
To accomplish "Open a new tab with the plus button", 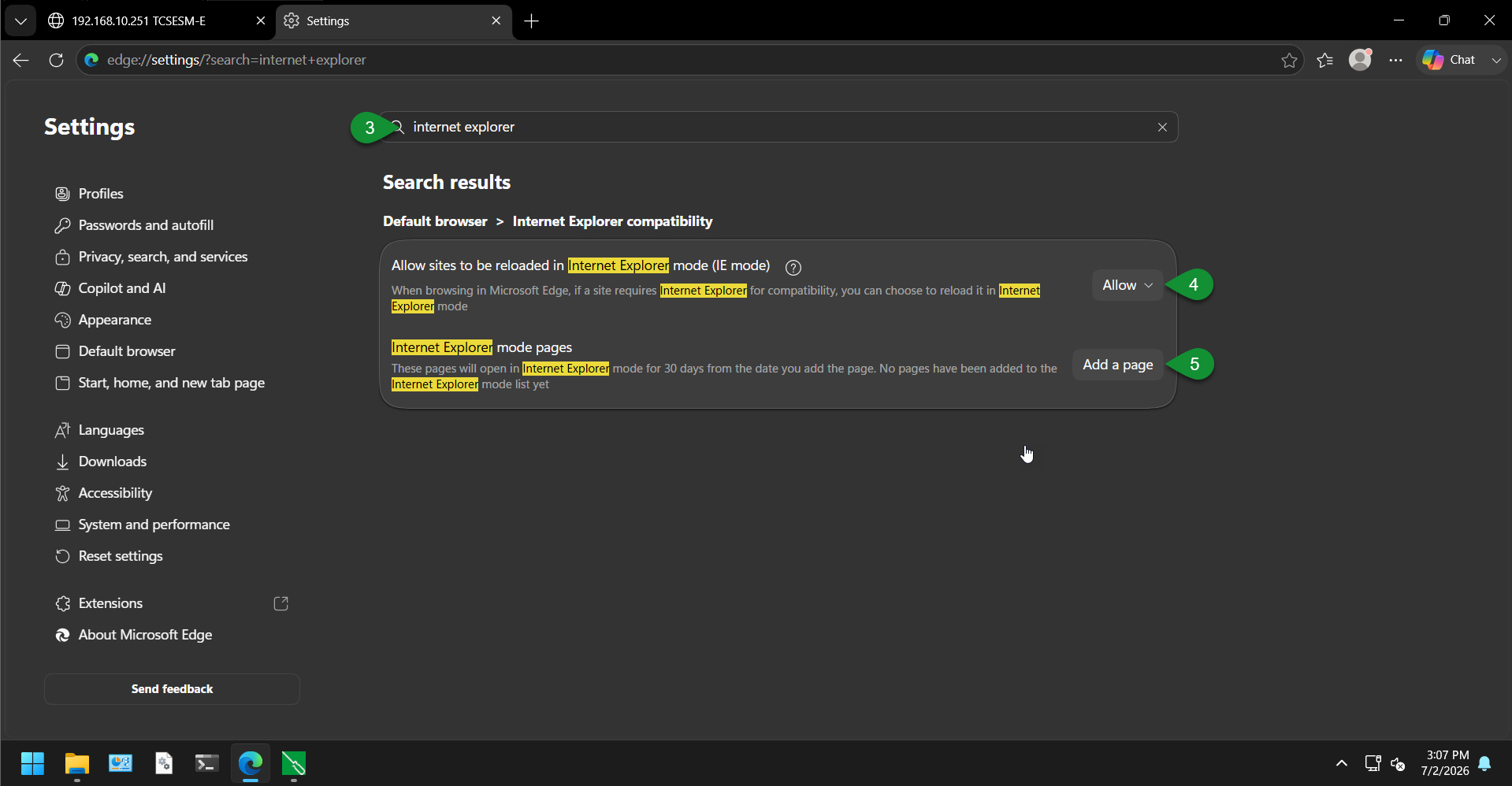I will pyautogui.click(x=532, y=21).
